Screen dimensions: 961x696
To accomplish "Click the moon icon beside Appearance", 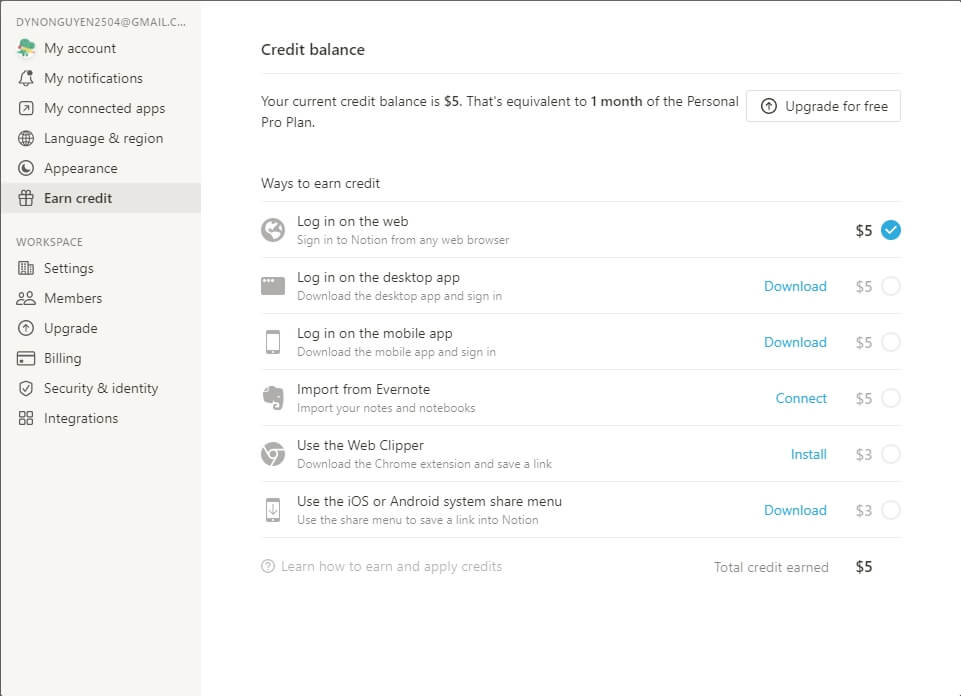I will (x=26, y=168).
